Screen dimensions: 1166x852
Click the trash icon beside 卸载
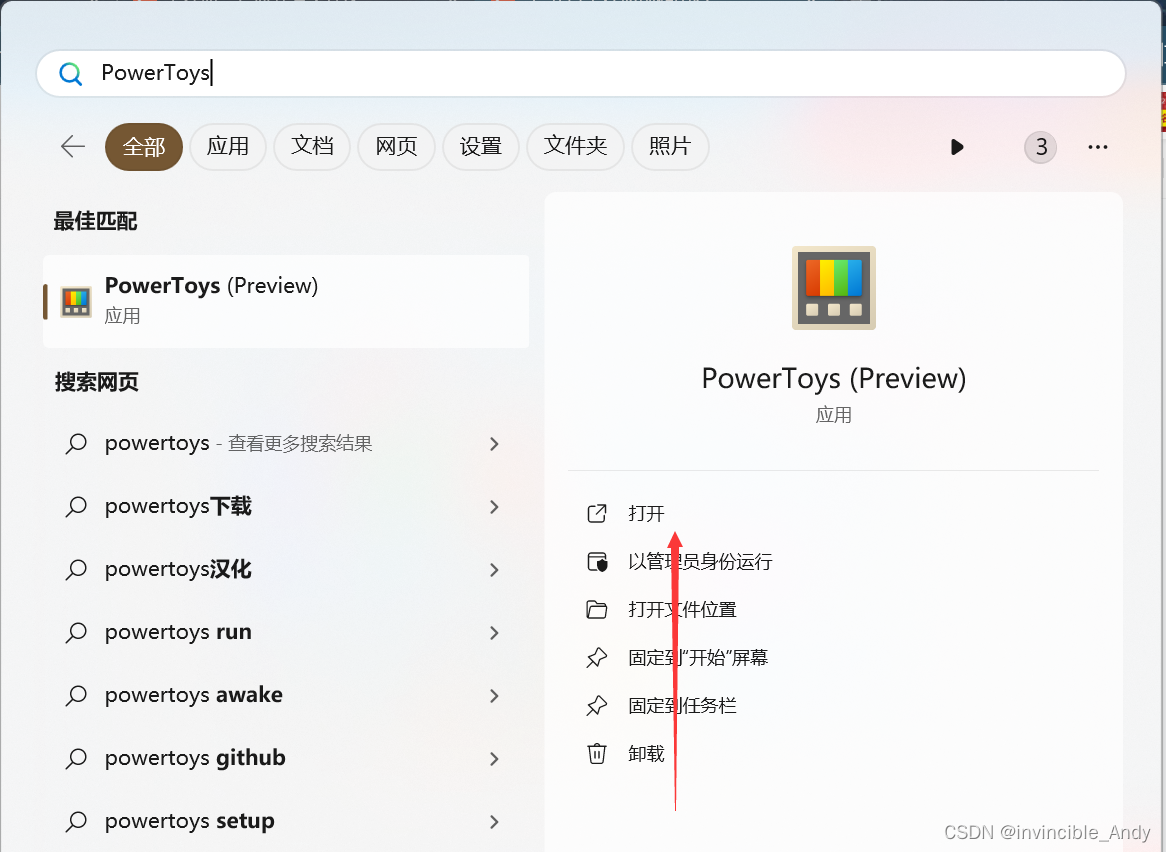597,754
